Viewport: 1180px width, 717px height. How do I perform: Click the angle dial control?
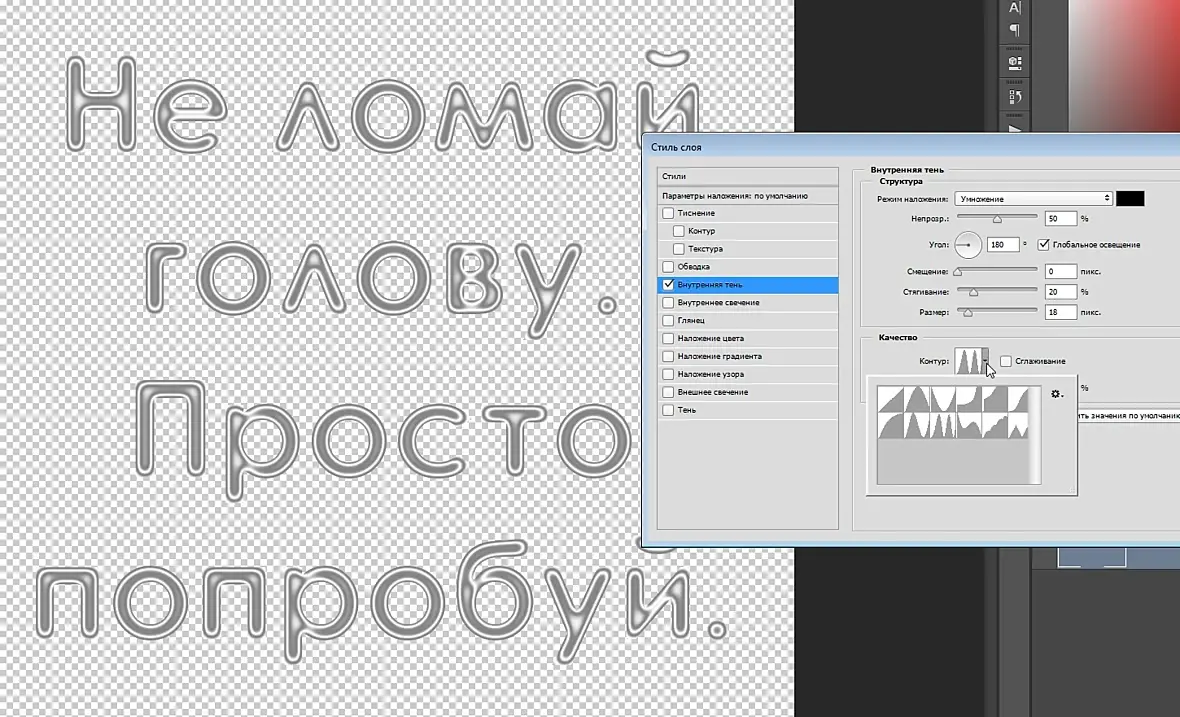pos(968,245)
